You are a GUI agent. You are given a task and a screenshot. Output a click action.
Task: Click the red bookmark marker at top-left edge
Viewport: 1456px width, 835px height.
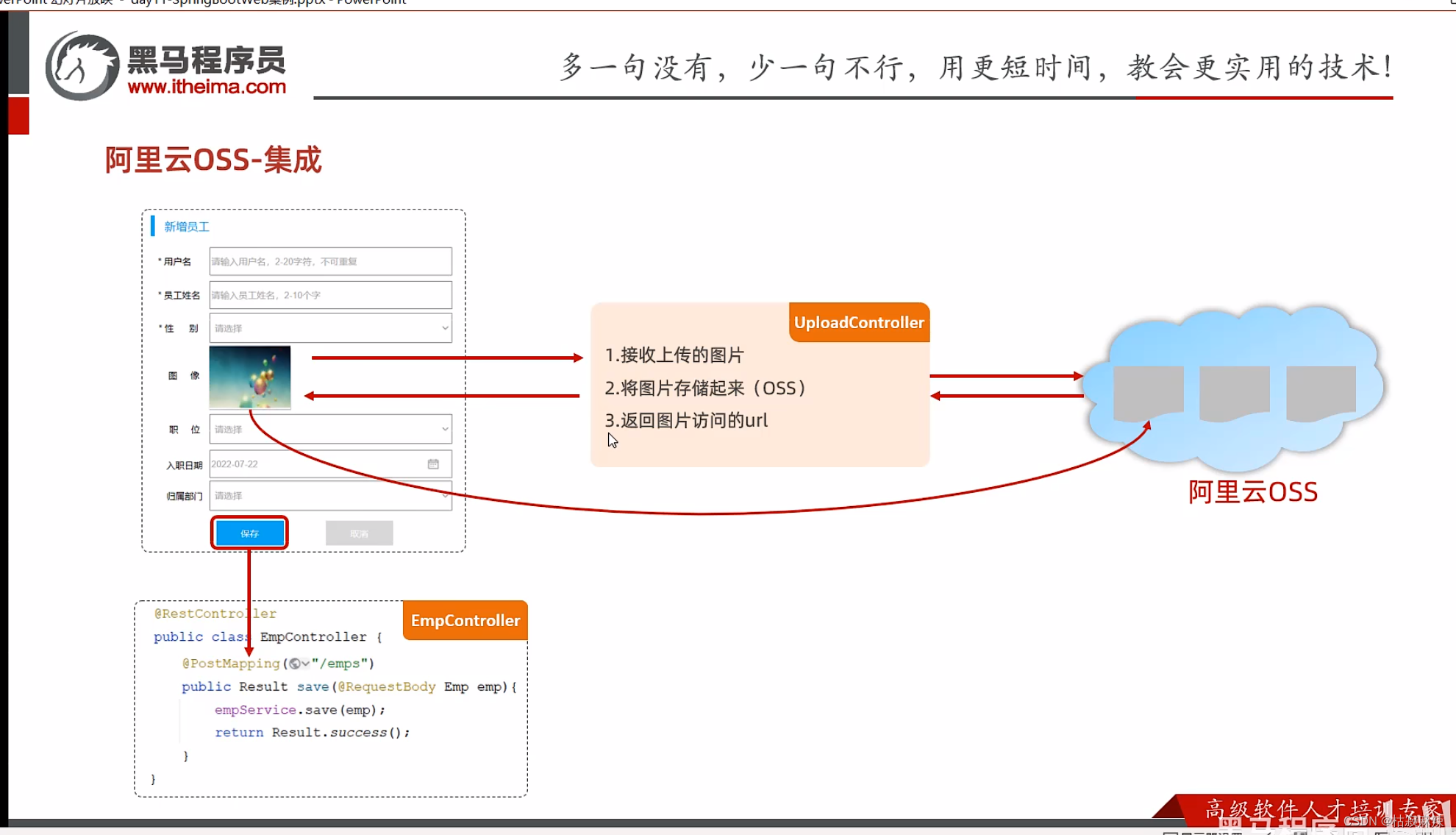[x=19, y=116]
